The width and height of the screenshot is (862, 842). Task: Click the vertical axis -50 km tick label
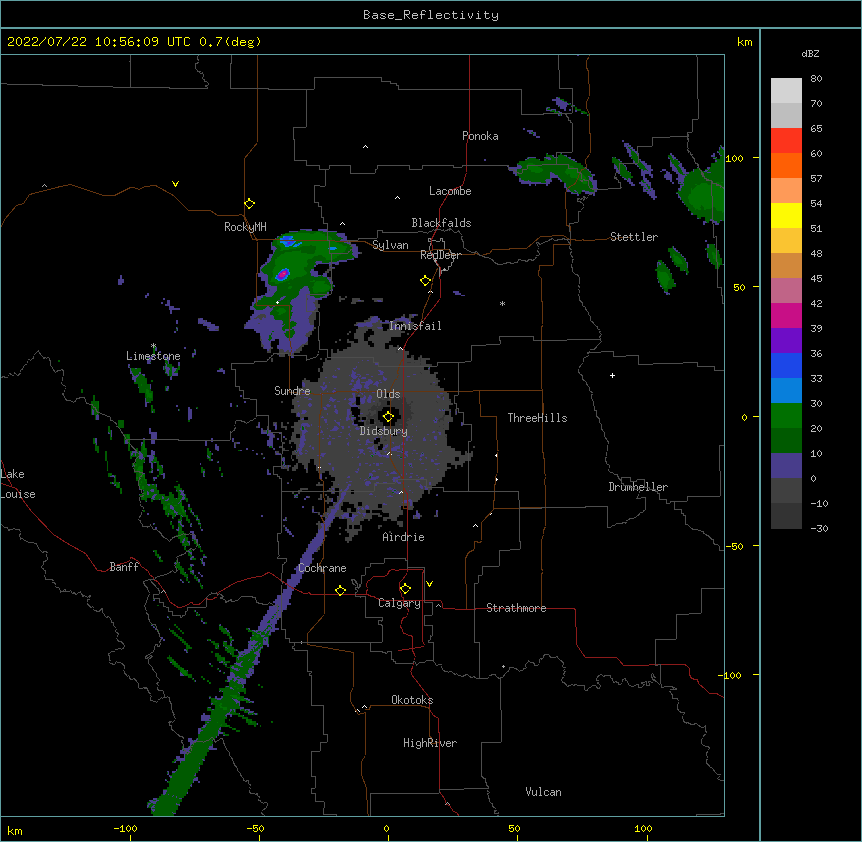(x=734, y=546)
